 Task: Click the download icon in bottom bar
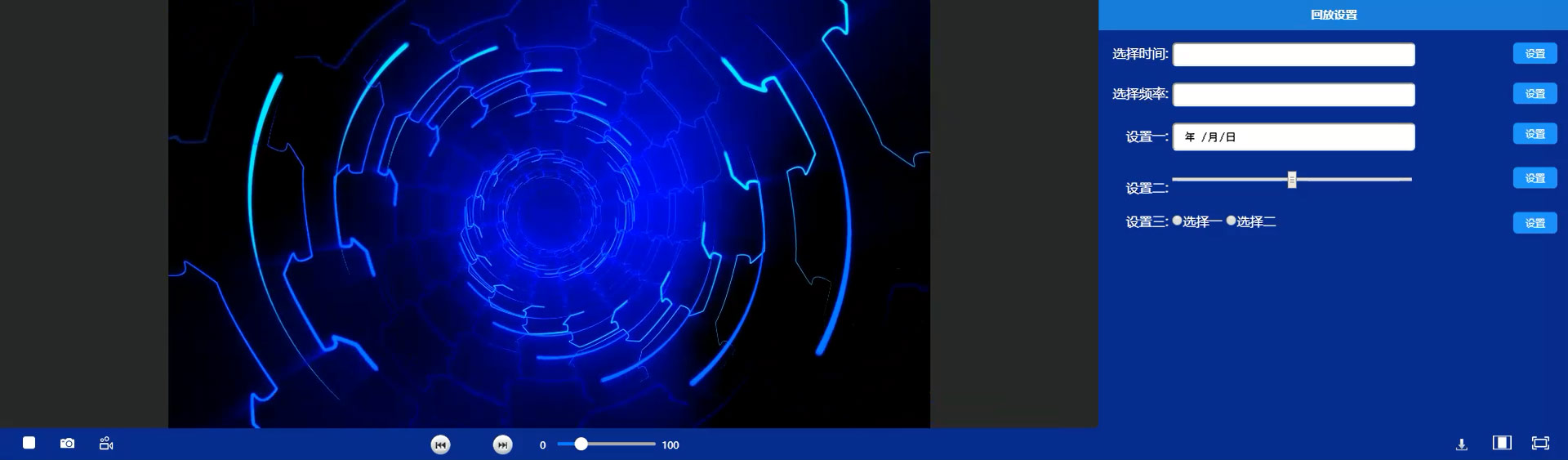pos(1462,444)
